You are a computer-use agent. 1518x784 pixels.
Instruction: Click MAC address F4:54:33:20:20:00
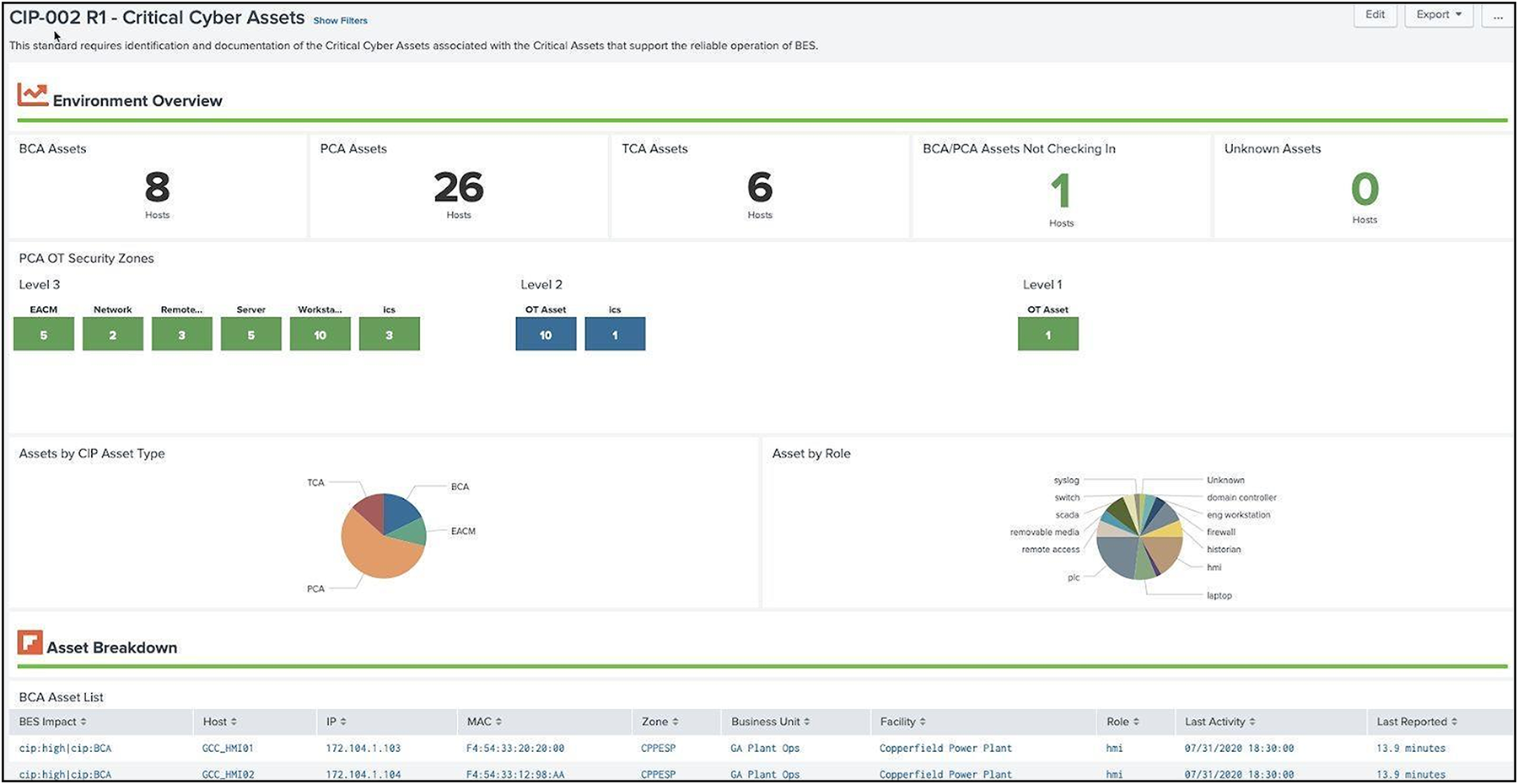tap(515, 749)
